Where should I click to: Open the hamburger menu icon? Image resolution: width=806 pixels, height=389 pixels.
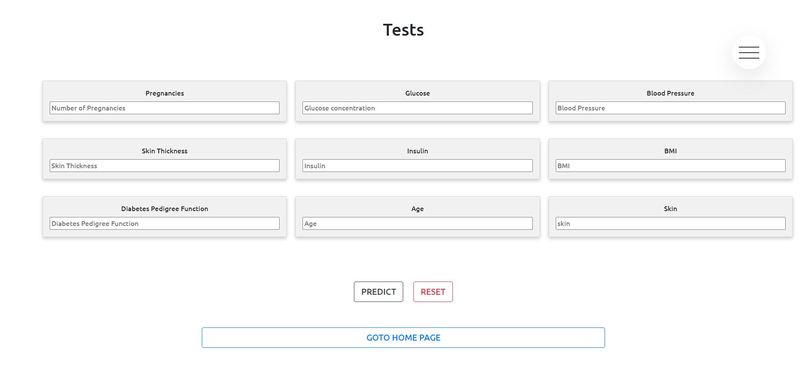[x=748, y=52]
